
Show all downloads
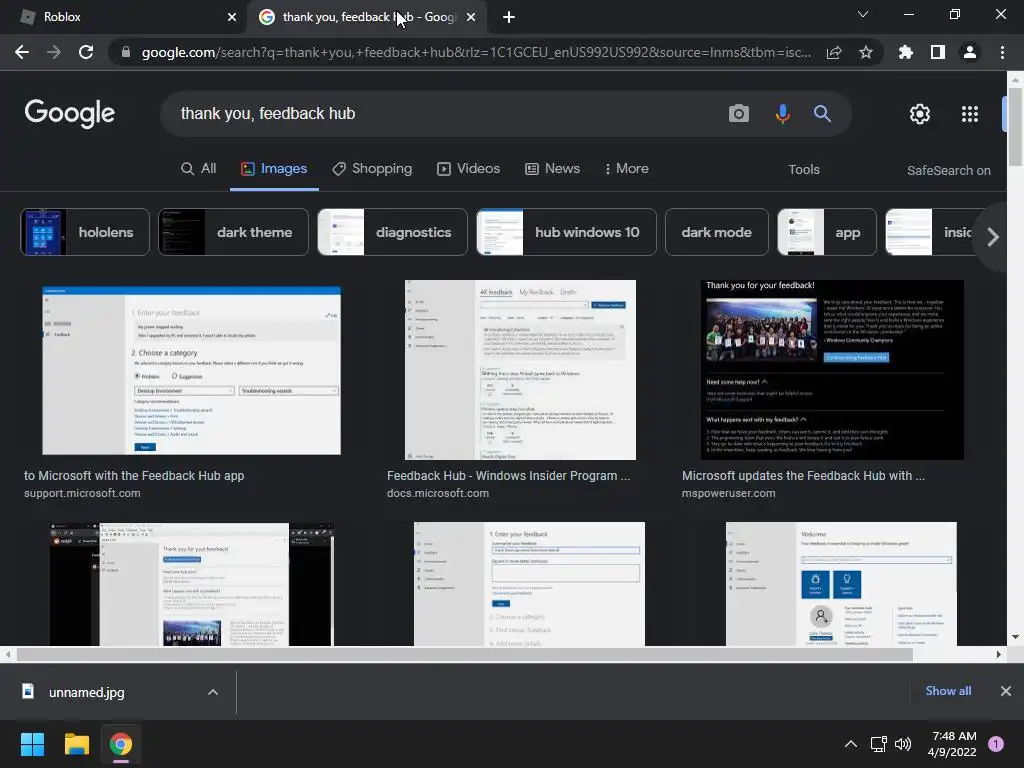click(x=948, y=691)
